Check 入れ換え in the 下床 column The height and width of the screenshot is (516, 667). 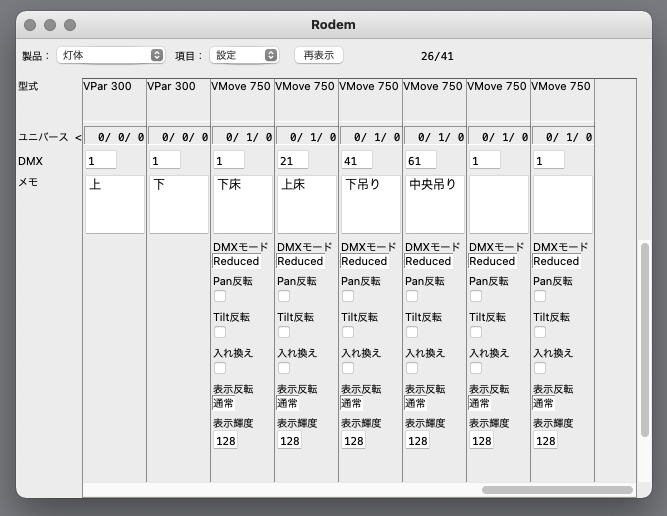[220, 368]
